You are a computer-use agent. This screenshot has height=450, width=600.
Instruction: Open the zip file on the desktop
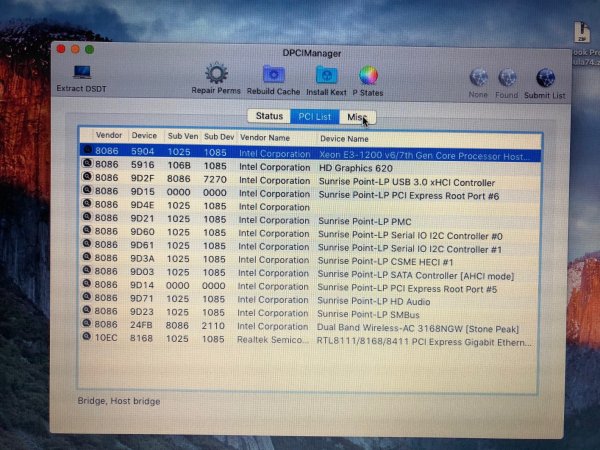click(x=582, y=33)
